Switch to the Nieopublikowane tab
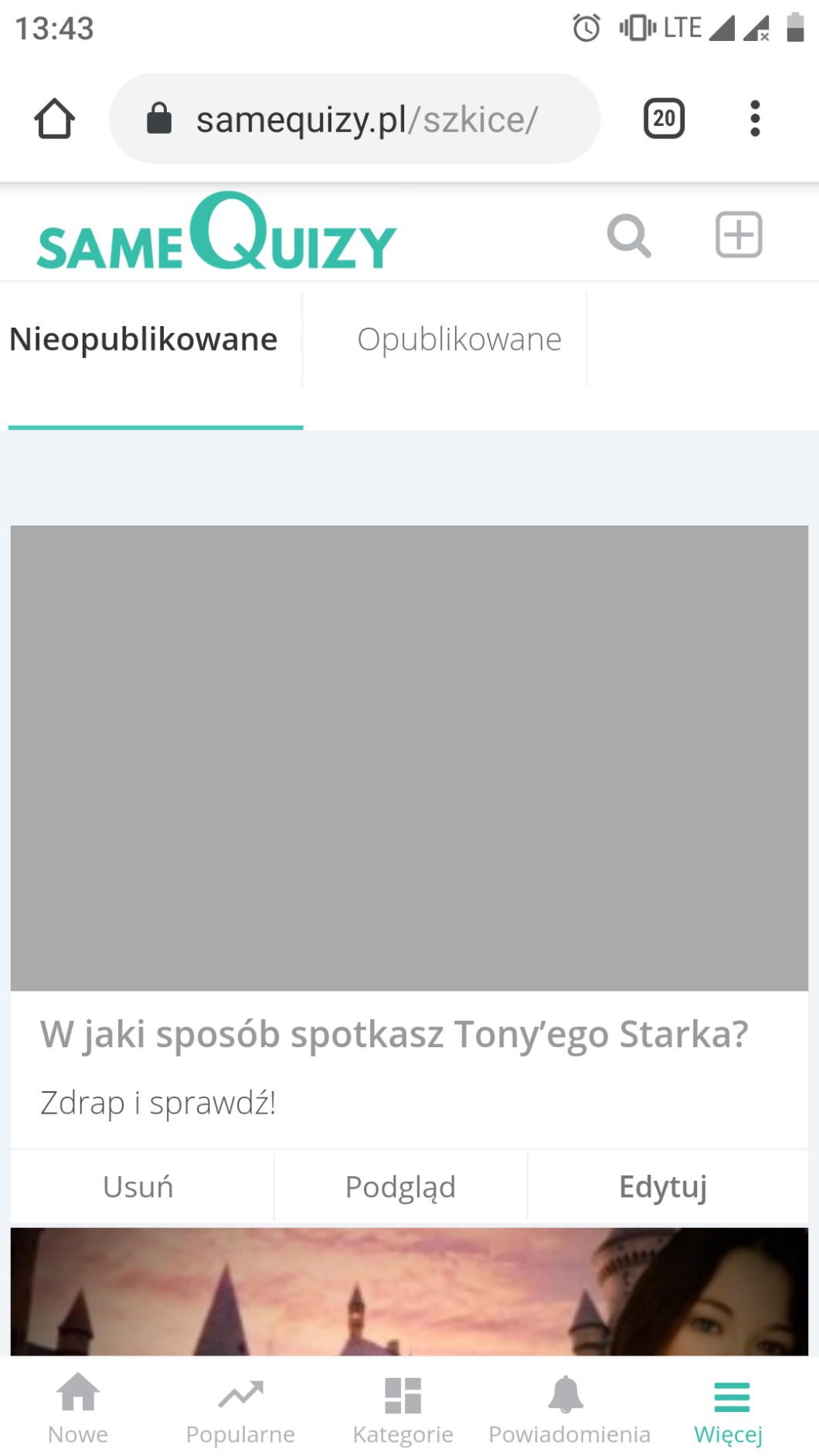 pos(144,339)
